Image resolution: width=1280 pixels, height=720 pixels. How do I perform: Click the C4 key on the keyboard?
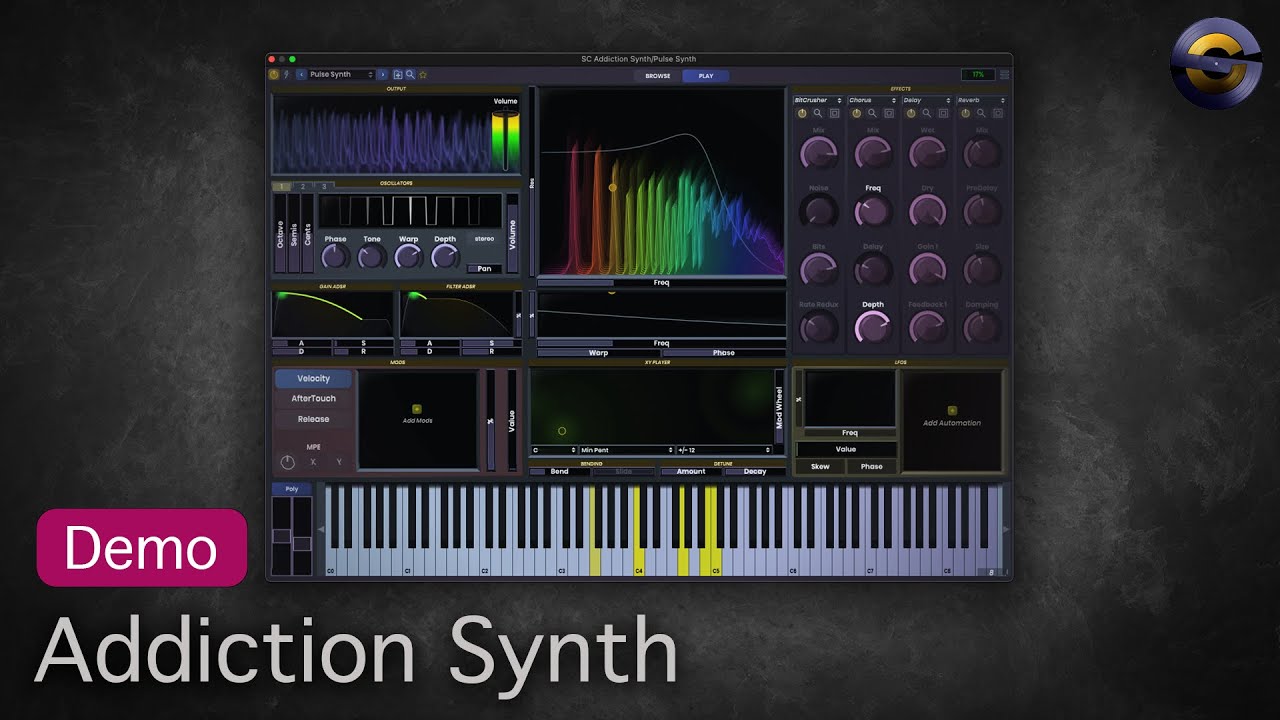pyautogui.click(x=638, y=530)
